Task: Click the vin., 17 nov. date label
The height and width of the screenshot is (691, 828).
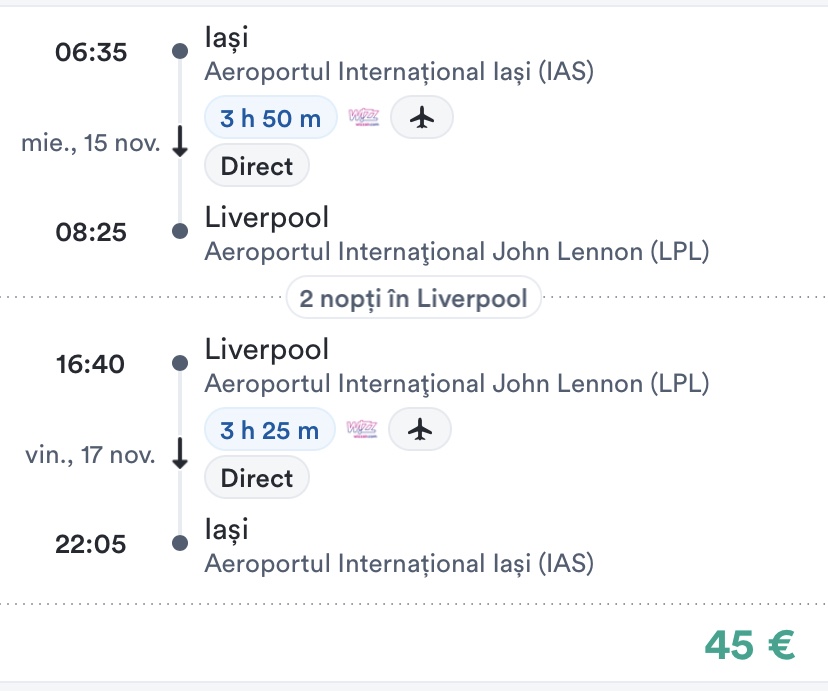Action: tap(91, 455)
